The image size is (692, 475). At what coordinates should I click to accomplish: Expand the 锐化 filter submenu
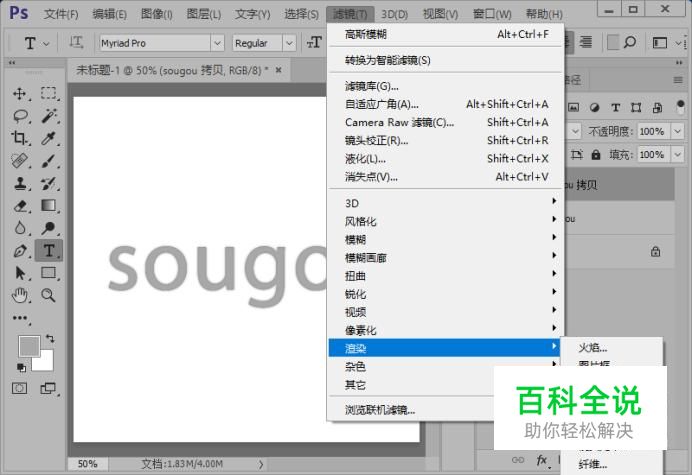click(x=445, y=294)
